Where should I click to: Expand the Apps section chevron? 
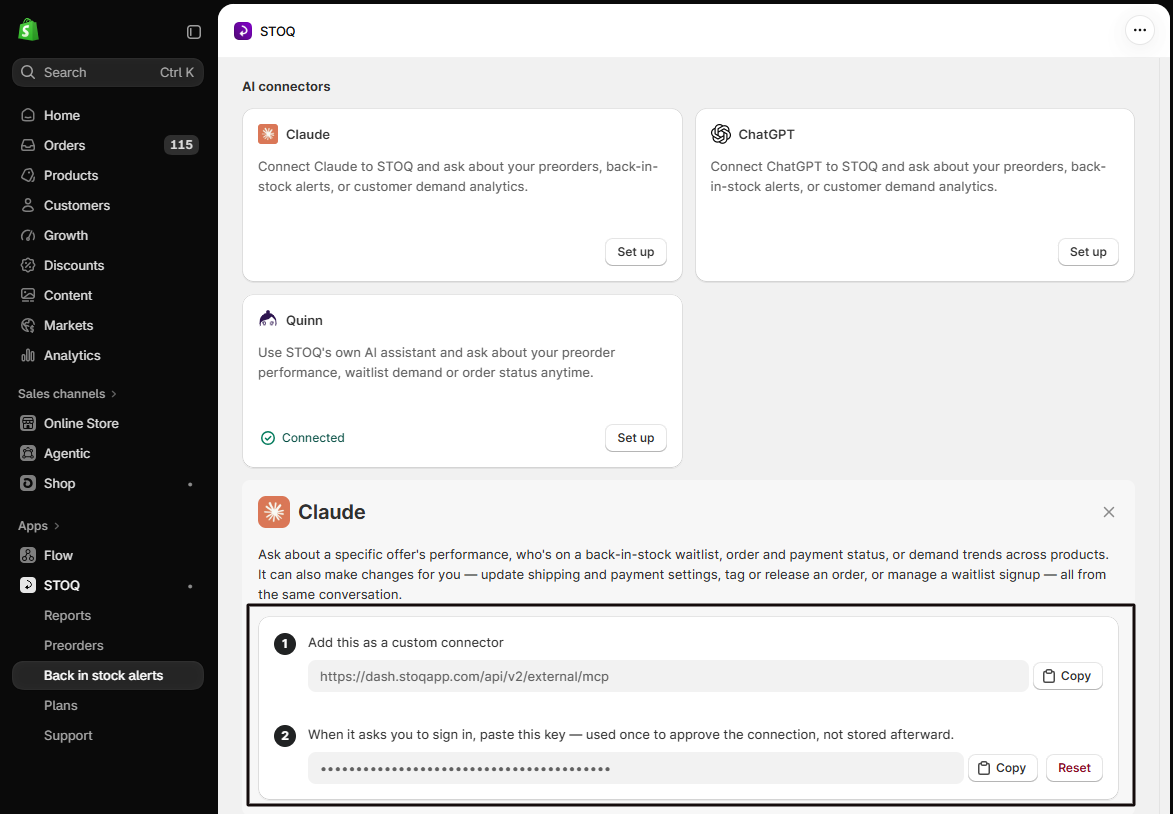[57, 526]
